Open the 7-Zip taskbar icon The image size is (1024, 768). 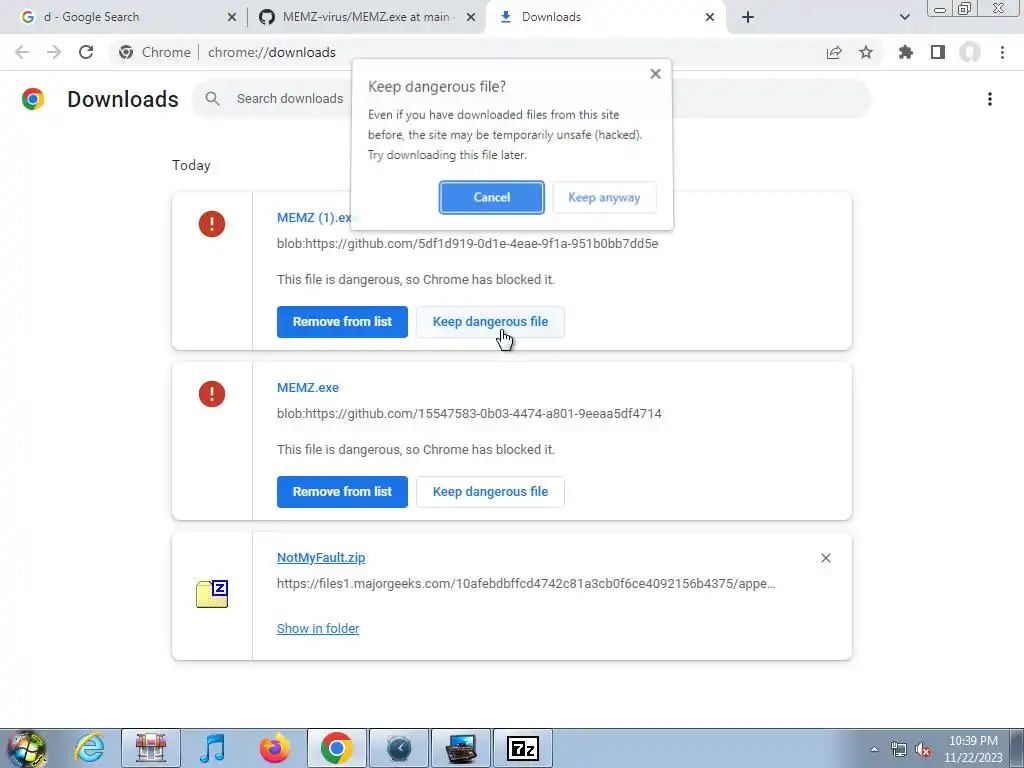(522, 748)
